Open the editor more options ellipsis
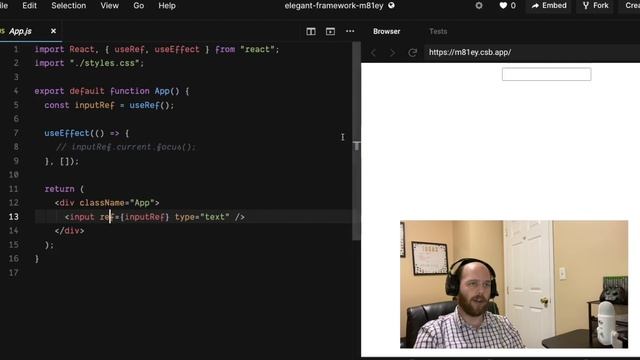The width and height of the screenshot is (640, 360). pyautogui.click(x=350, y=31)
